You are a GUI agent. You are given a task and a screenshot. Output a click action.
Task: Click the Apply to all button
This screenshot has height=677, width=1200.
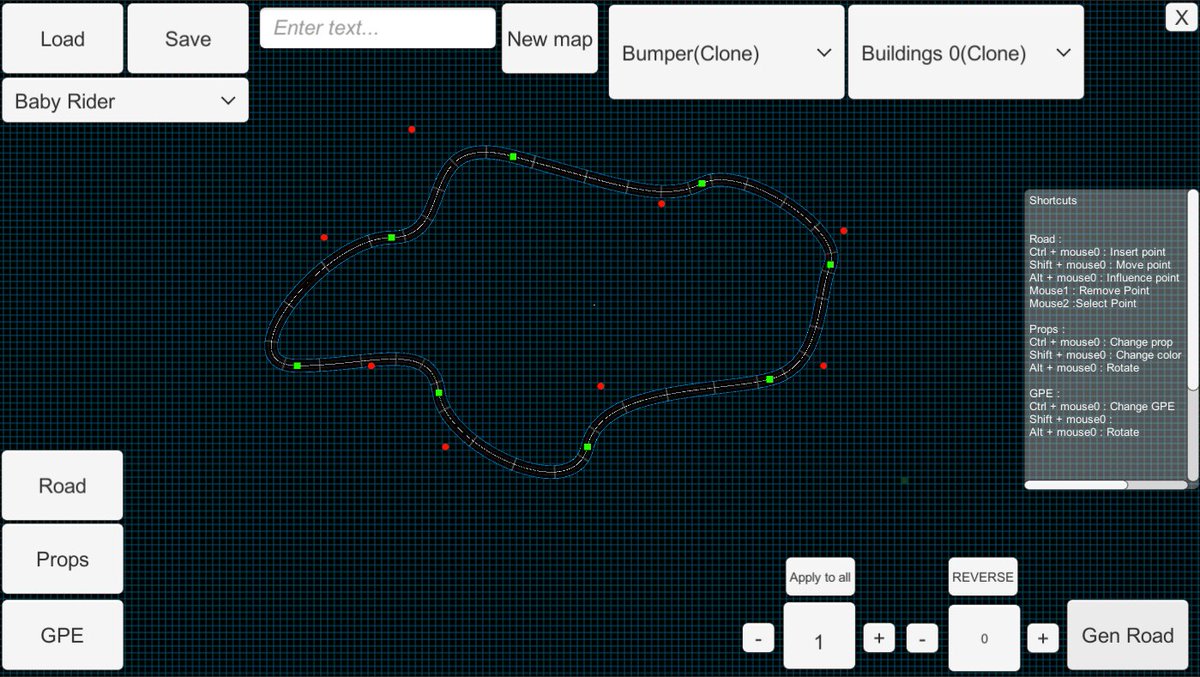click(820, 577)
